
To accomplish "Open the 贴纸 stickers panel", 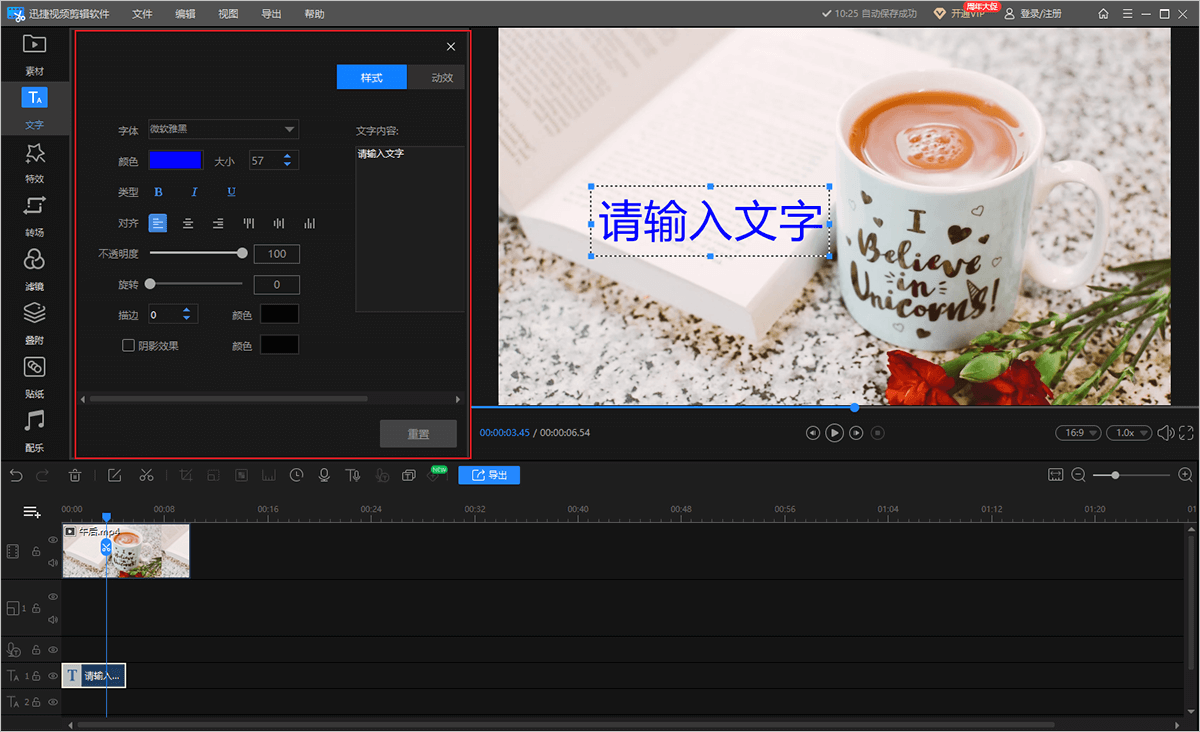I will click(x=34, y=377).
